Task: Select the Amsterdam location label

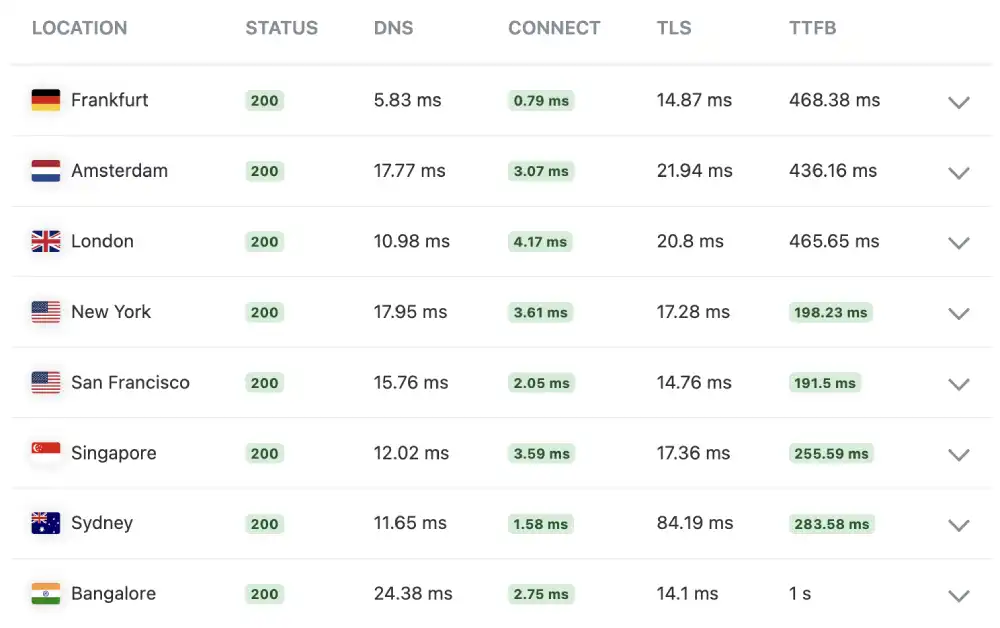Action: pos(119,171)
